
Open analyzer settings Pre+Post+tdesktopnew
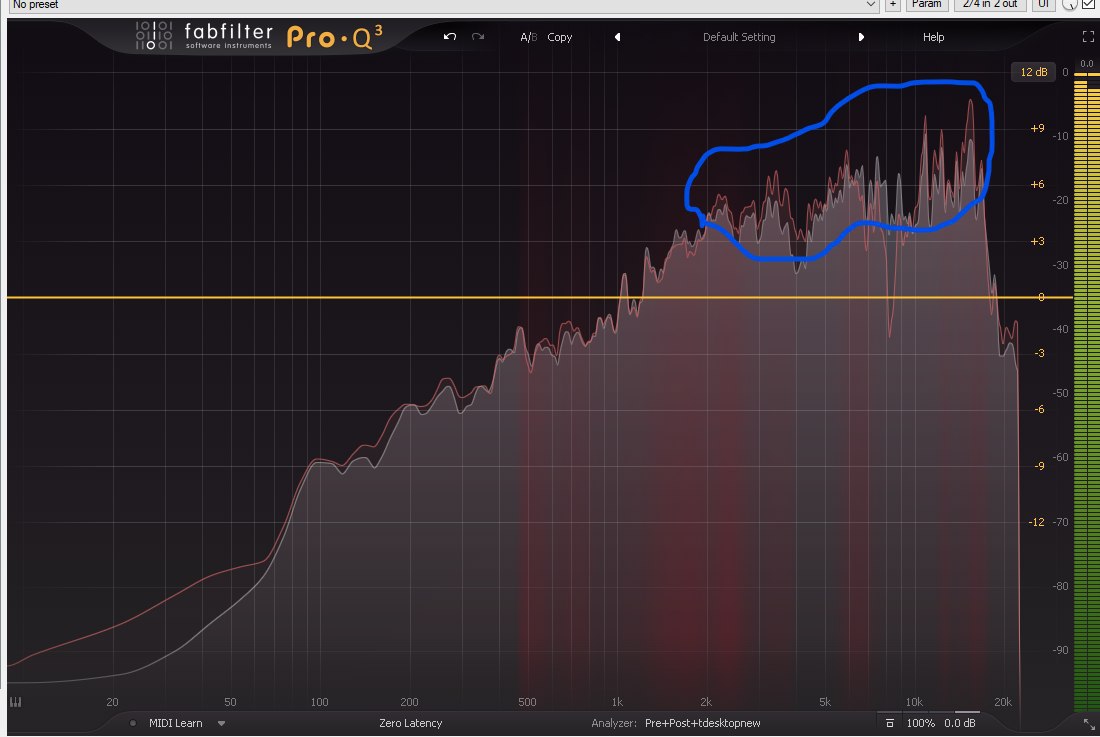(x=702, y=723)
